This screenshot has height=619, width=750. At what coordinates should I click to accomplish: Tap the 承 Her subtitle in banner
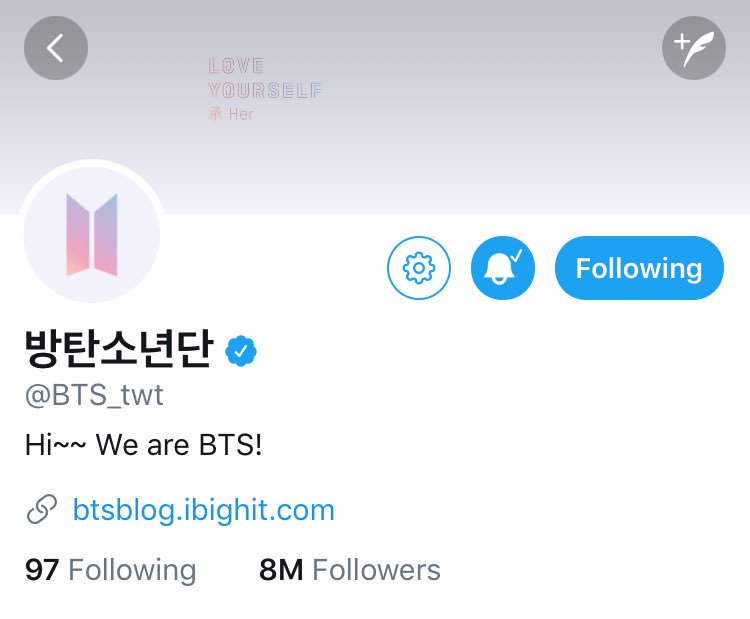pyautogui.click(x=231, y=114)
